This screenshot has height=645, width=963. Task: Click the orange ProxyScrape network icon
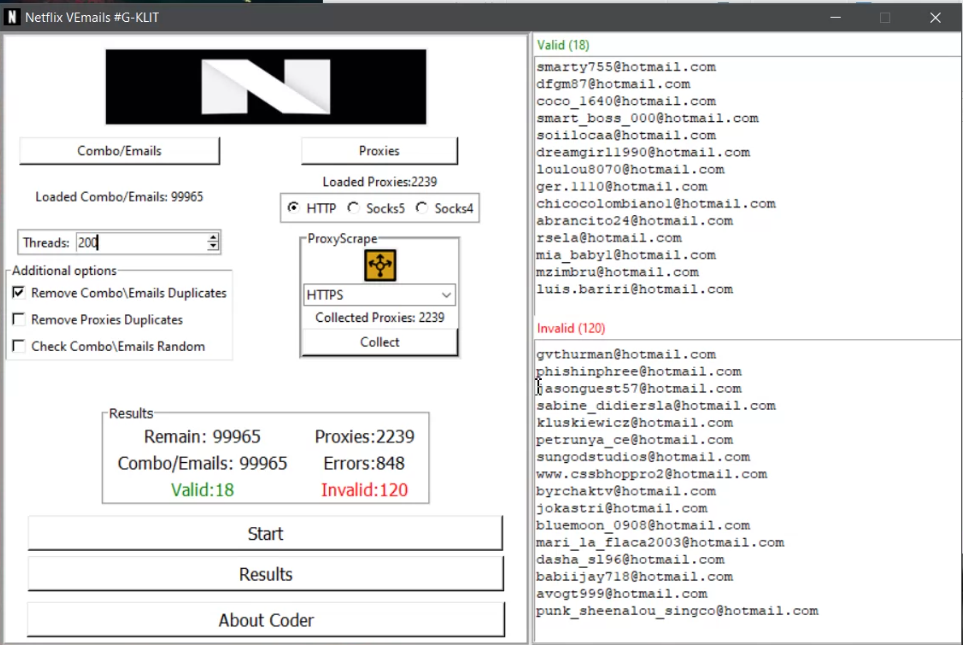[380, 265]
